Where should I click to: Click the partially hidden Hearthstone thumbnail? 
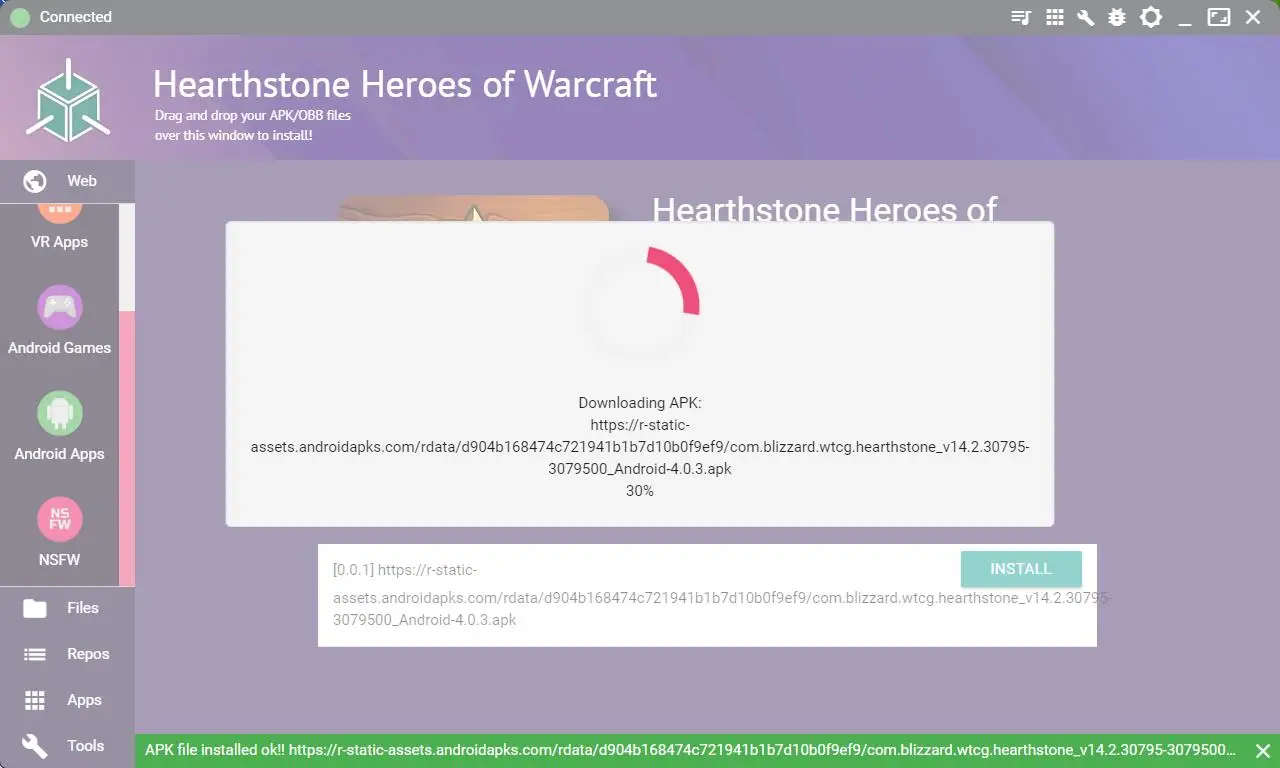475,208
